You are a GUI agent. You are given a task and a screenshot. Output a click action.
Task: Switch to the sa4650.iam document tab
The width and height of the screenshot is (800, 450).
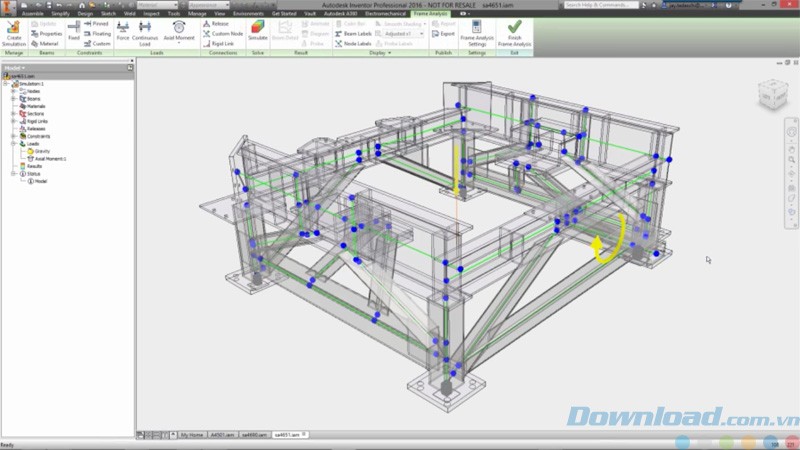pyautogui.click(x=253, y=435)
